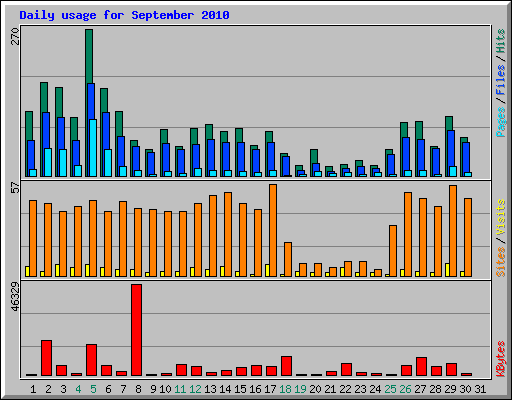The height and width of the screenshot is (400, 512).
Task: Click the 'Visits' legend label
Action: (501, 217)
